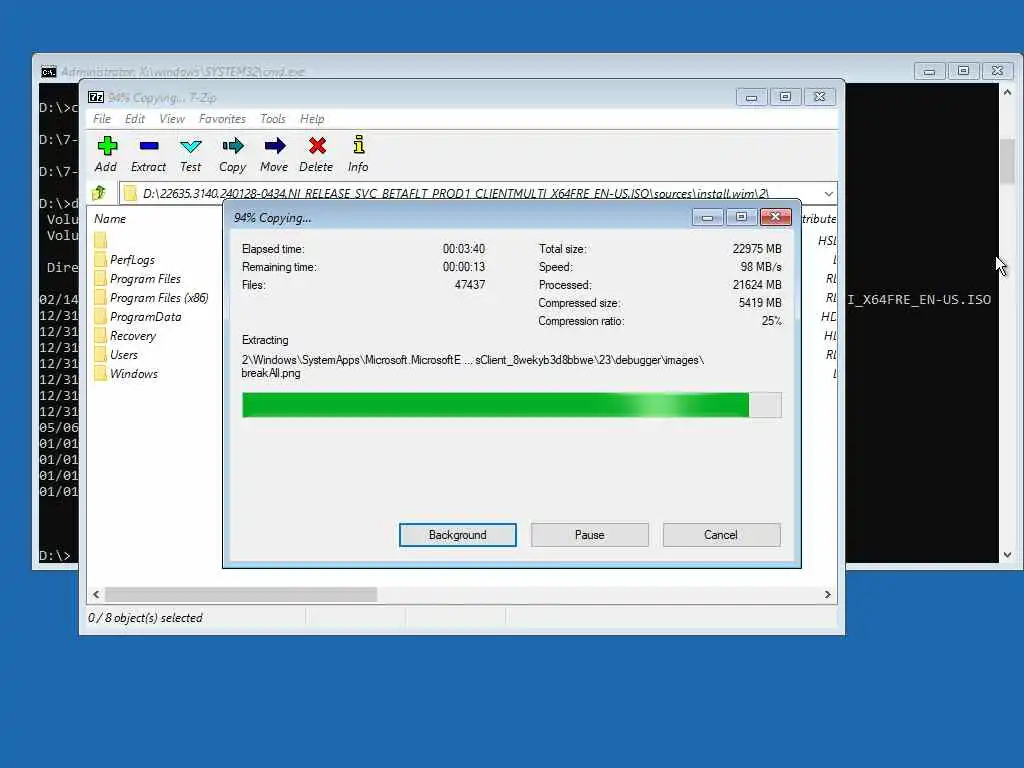
Task: Open the Edit menu
Action: pyautogui.click(x=135, y=119)
